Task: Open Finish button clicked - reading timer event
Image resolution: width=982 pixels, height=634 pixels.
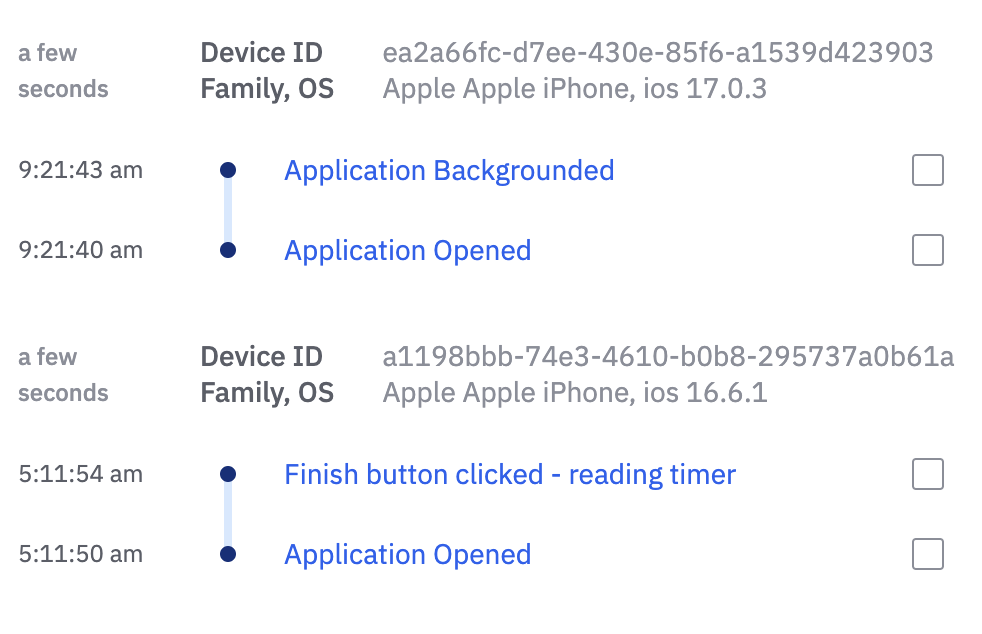Action: tap(510, 474)
